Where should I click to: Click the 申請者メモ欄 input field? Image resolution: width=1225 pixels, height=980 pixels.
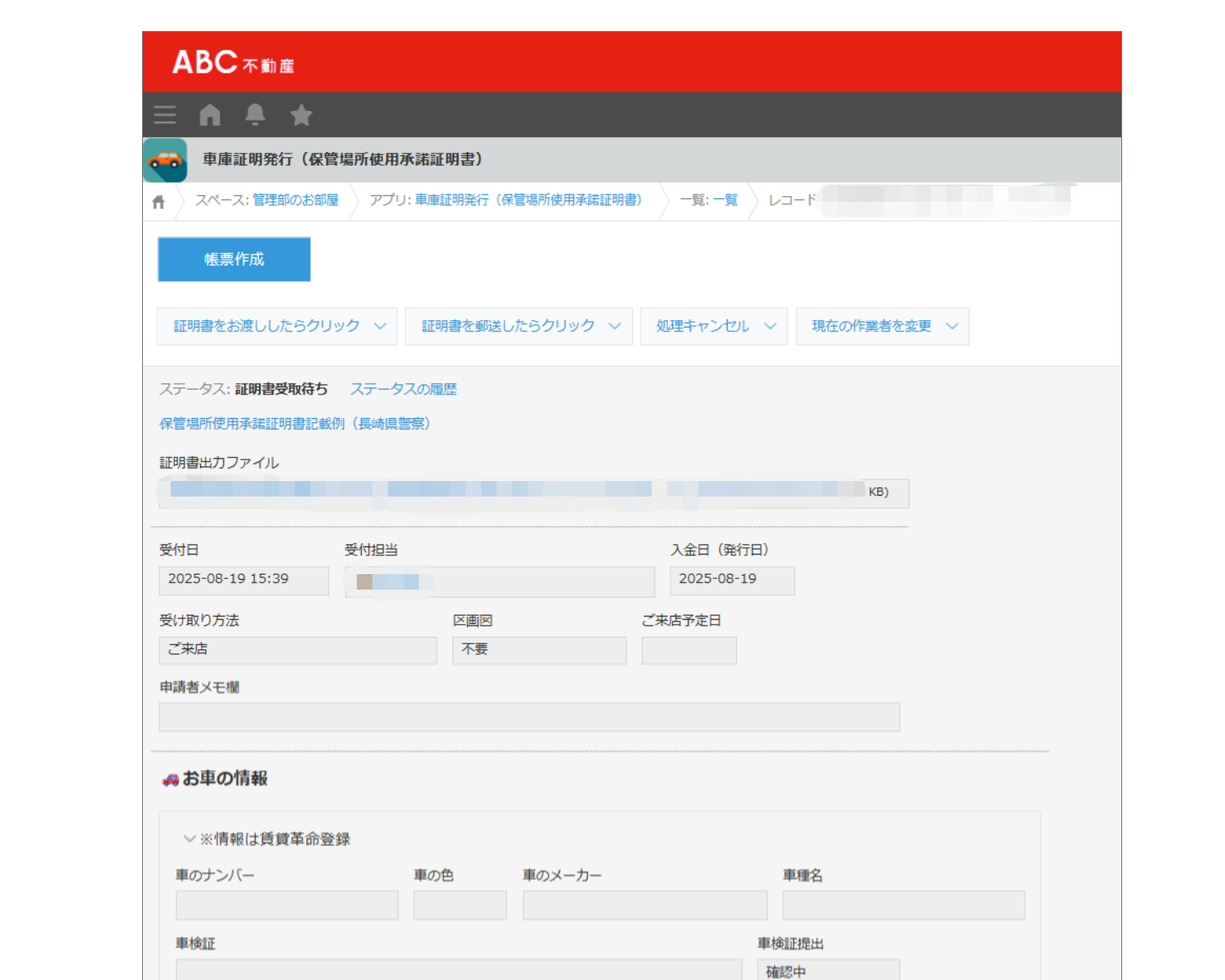click(x=529, y=717)
